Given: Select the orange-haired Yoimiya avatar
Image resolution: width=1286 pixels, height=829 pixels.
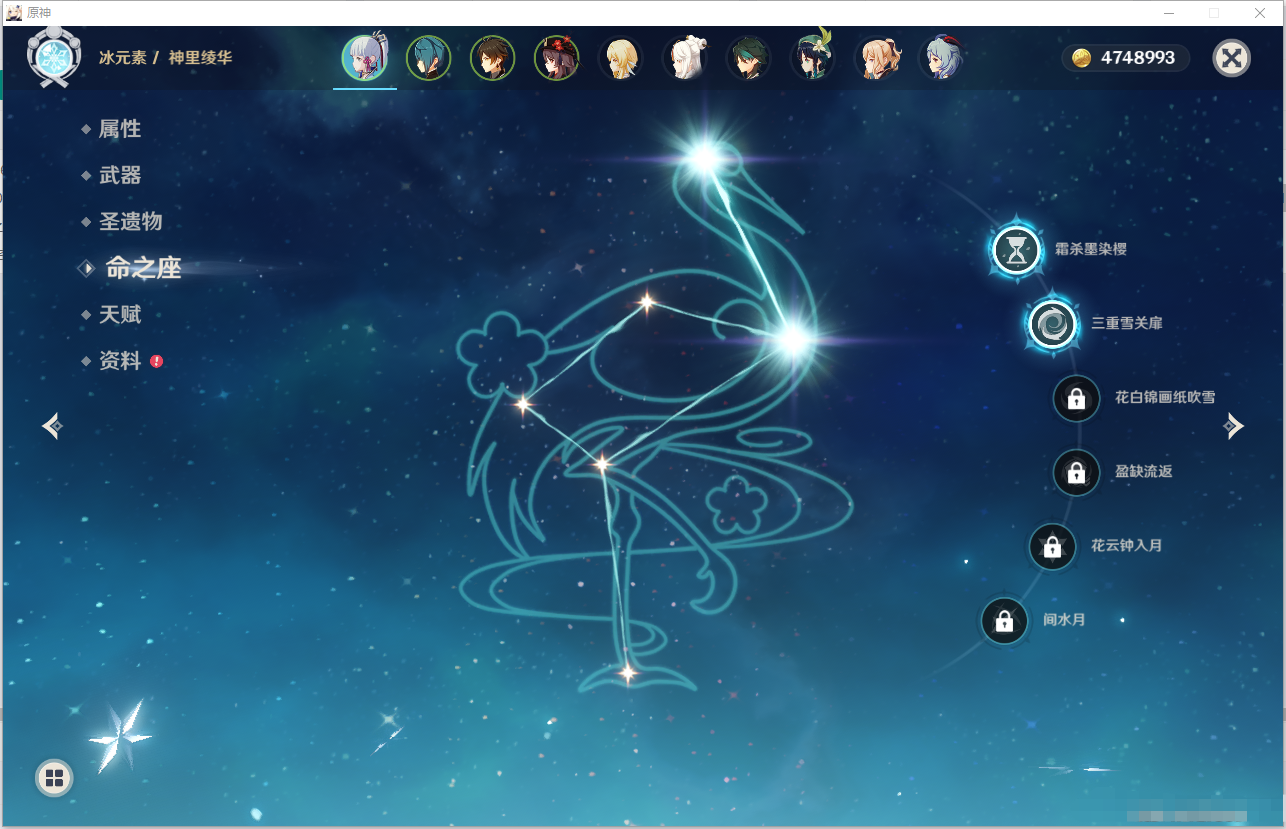Looking at the screenshot, I should [877, 58].
